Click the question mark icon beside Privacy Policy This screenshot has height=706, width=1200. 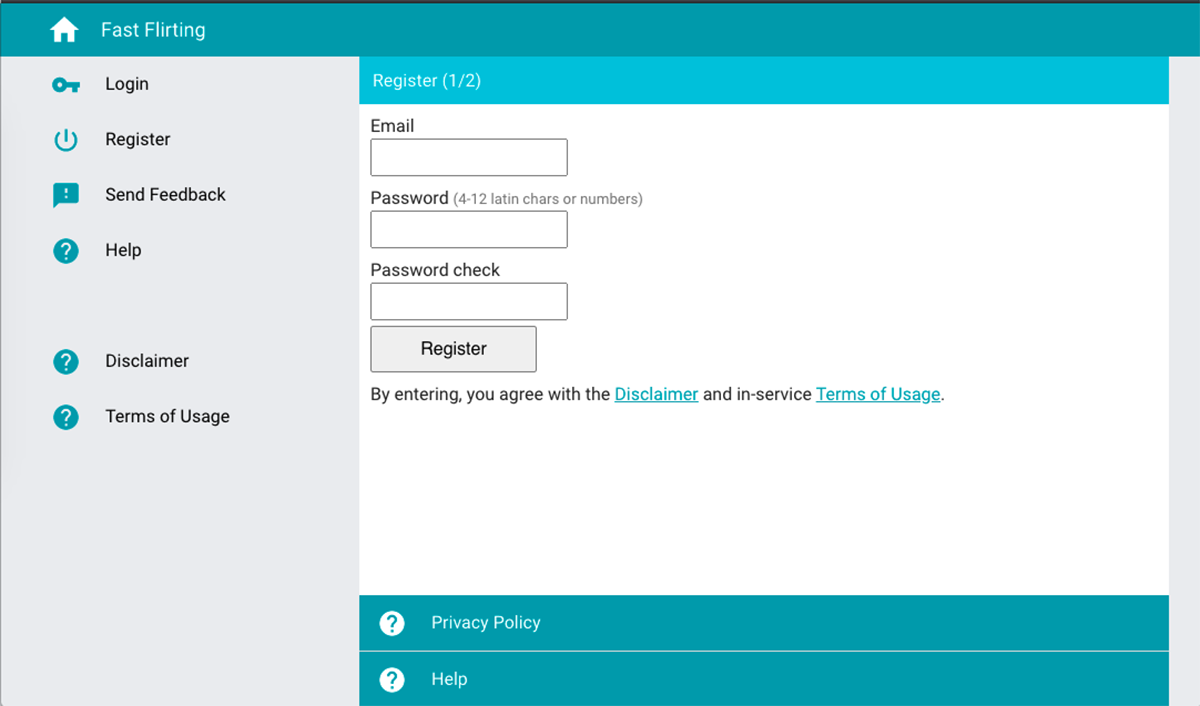[392, 623]
